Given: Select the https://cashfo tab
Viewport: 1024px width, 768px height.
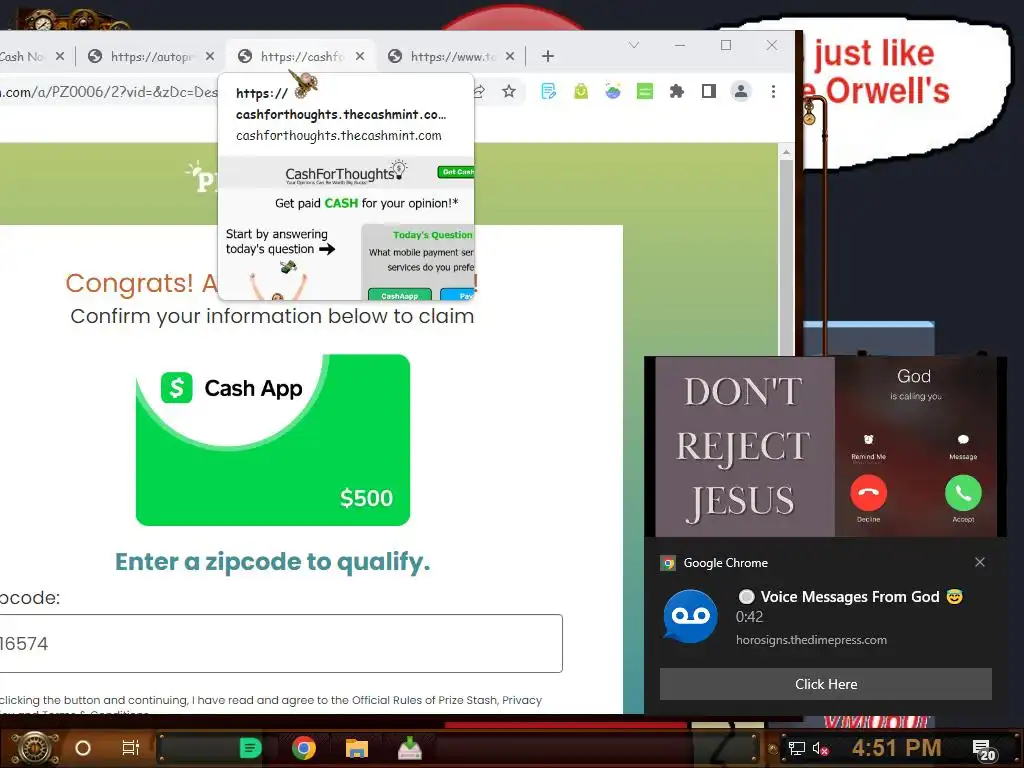Looking at the screenshot, I should click(x=301, y=57).
